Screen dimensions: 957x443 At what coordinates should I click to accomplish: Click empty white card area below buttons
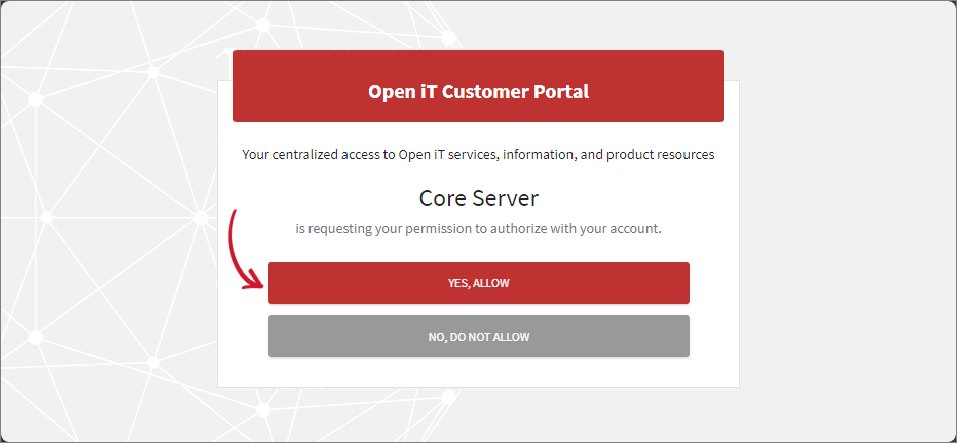(x=478, y=372)
